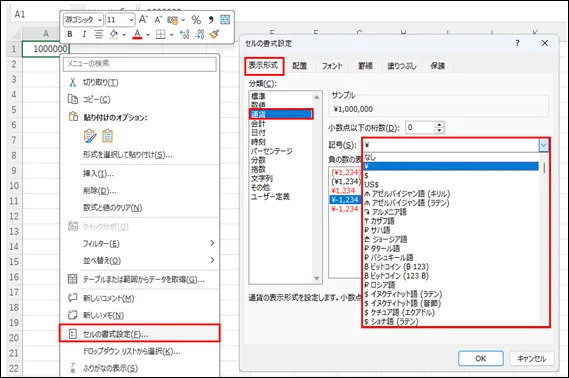The image size is (569, 378).
Task: Apply comma style from mini toolbar
Action: (x=211, y=20)
